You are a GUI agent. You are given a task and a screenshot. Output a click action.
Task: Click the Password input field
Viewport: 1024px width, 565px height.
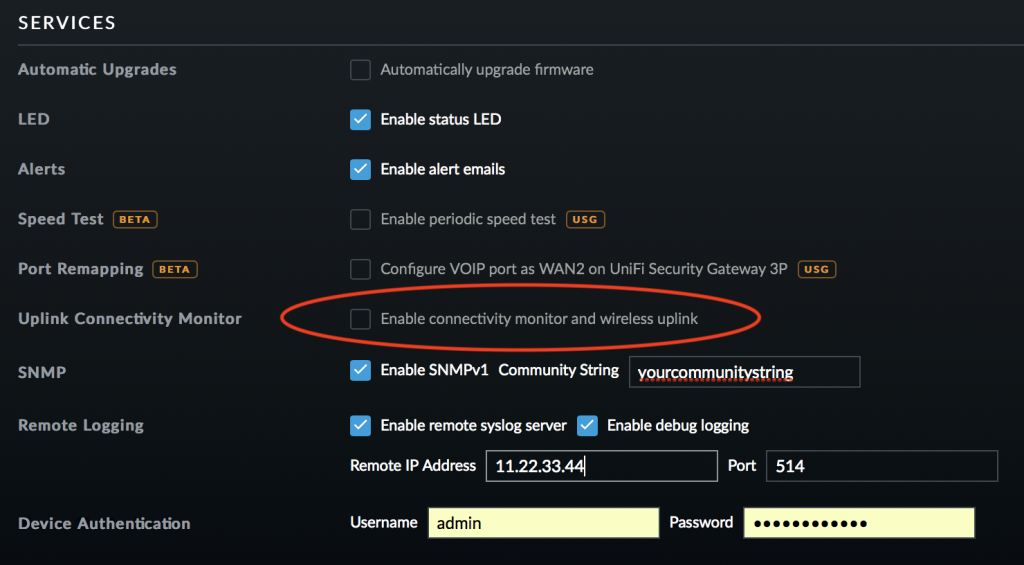pyautogui.click(x=859, y=523)
